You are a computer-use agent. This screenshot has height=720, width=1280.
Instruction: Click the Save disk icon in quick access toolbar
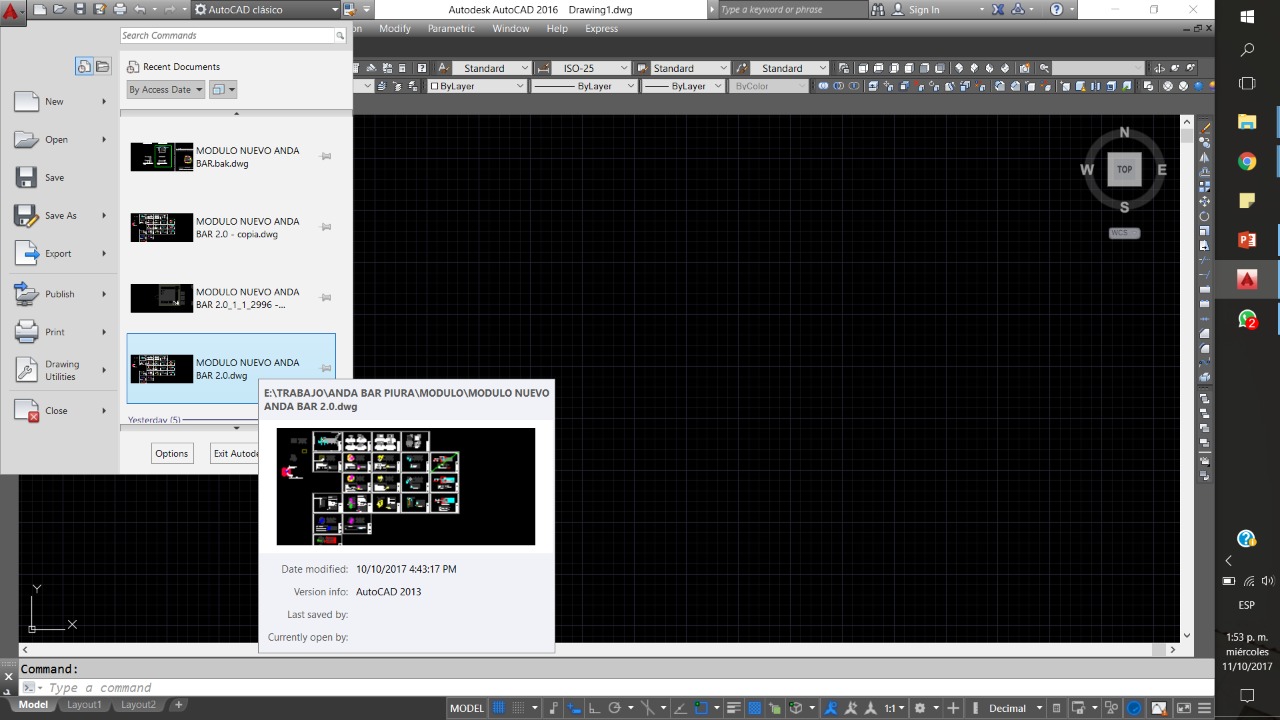80,9
